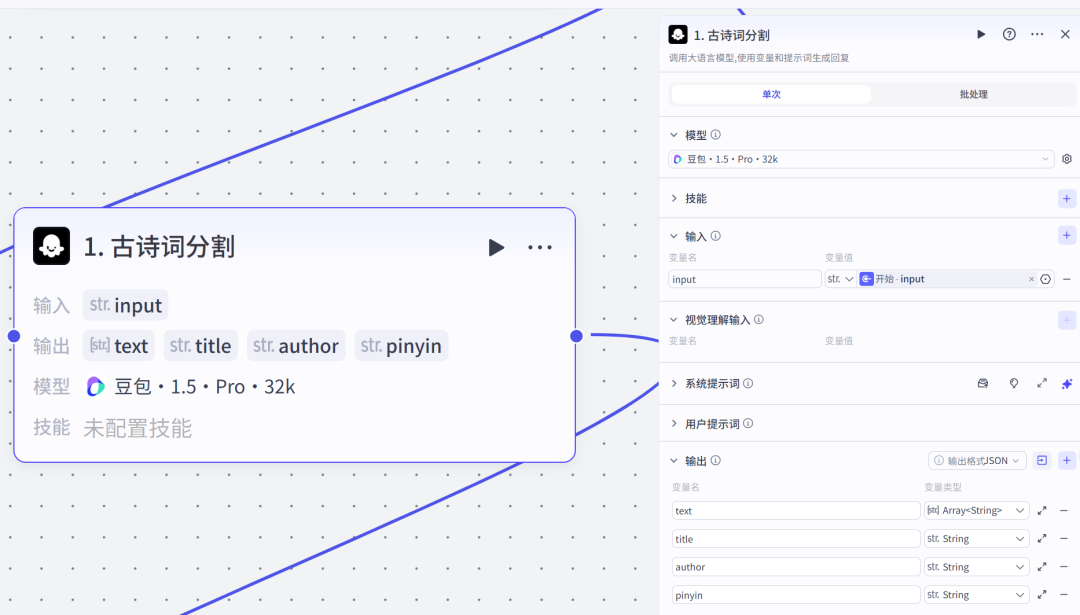The width and height of the screenshot is (1080, 615).
Task: Collapse the 输出 section
Action: [x=674, y=461]
